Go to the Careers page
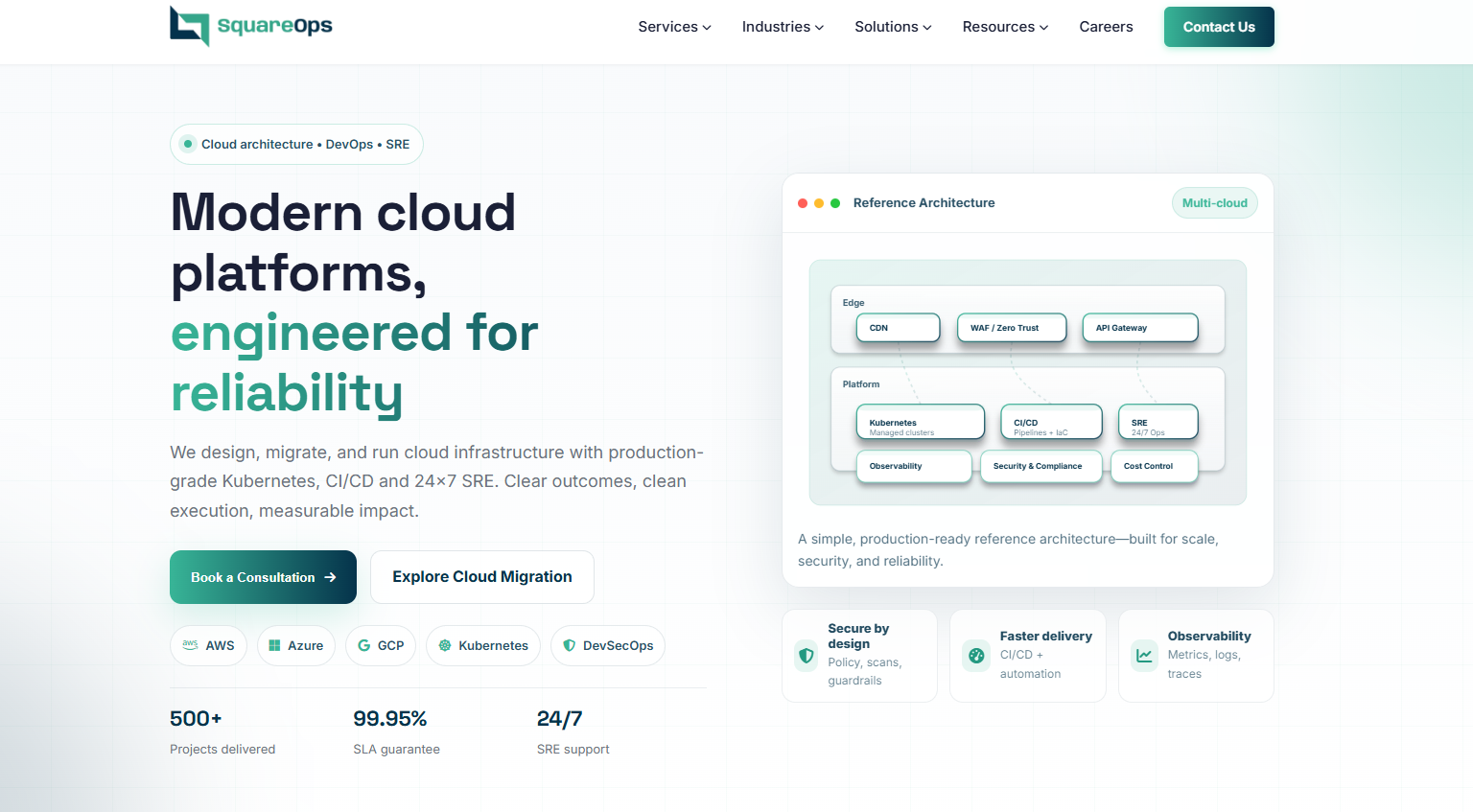The width and height of the screenshot is (1473, 812). pos(1106,27)
